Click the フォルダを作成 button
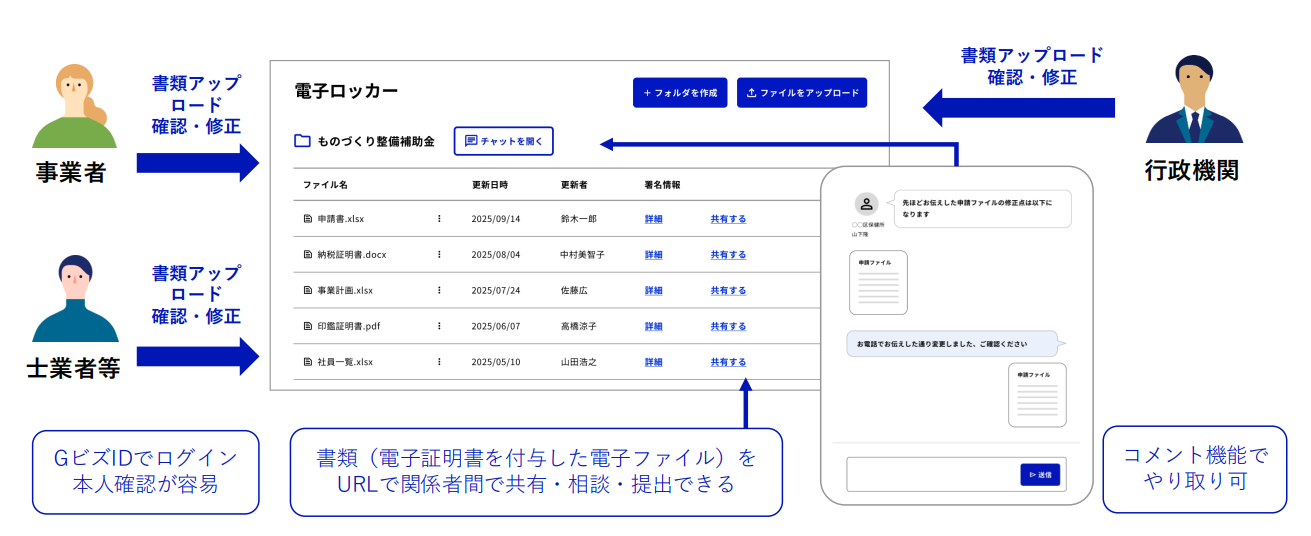The width and height of the screenshot is (1311, 536). tap(680, 93)
